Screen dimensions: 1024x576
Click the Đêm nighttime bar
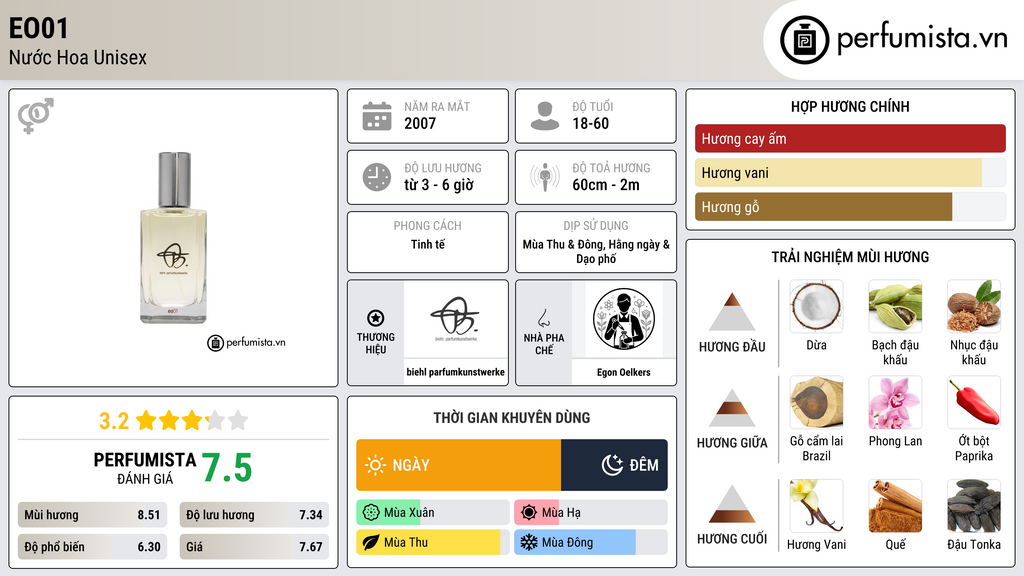(614, 465)
